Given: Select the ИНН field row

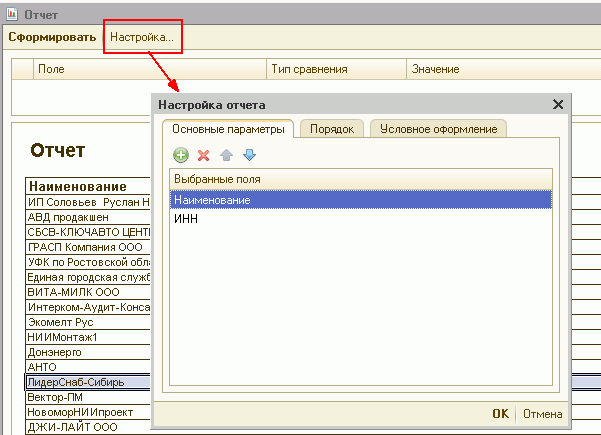Looking at the screenshot, I should pos(361,218).
